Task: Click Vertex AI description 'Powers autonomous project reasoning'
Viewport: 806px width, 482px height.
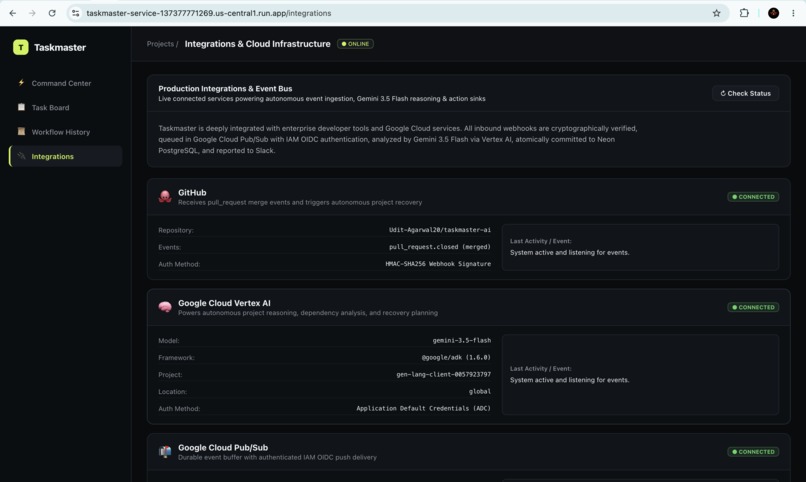Action: [308, 313]
